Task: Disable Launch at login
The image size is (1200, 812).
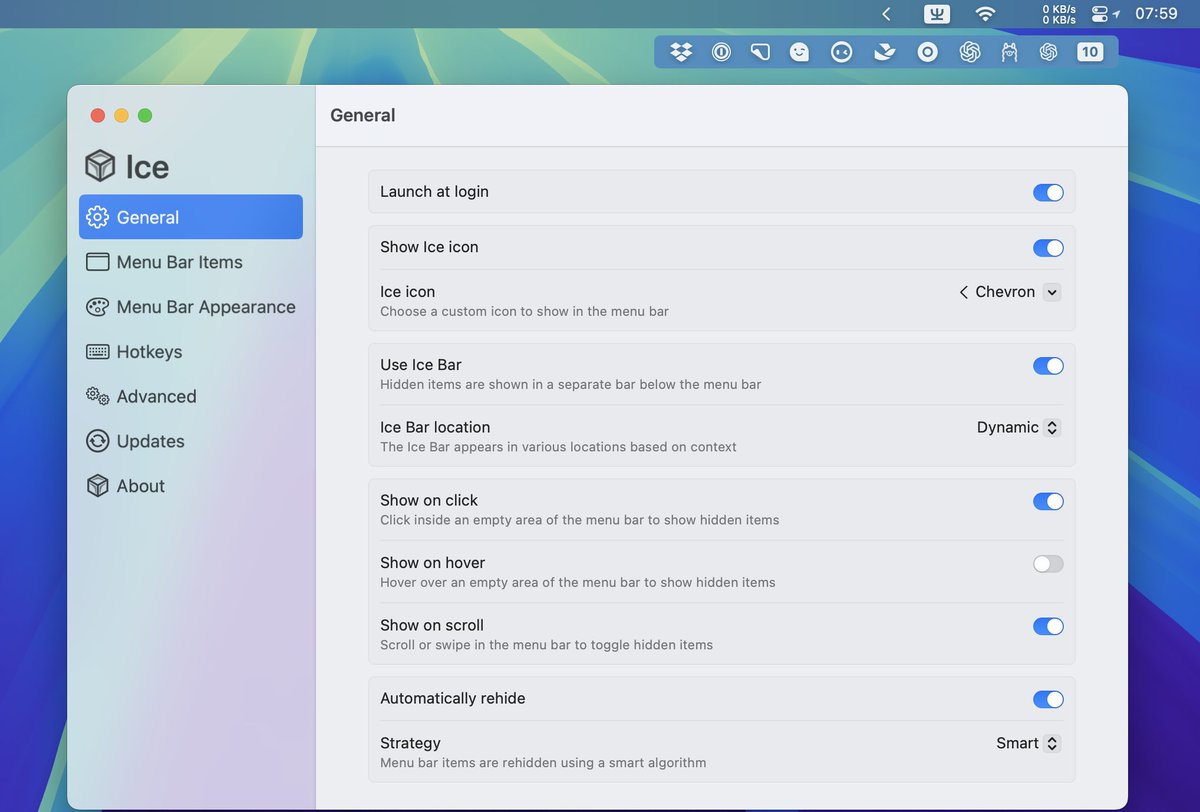Action: [1048, 192]
